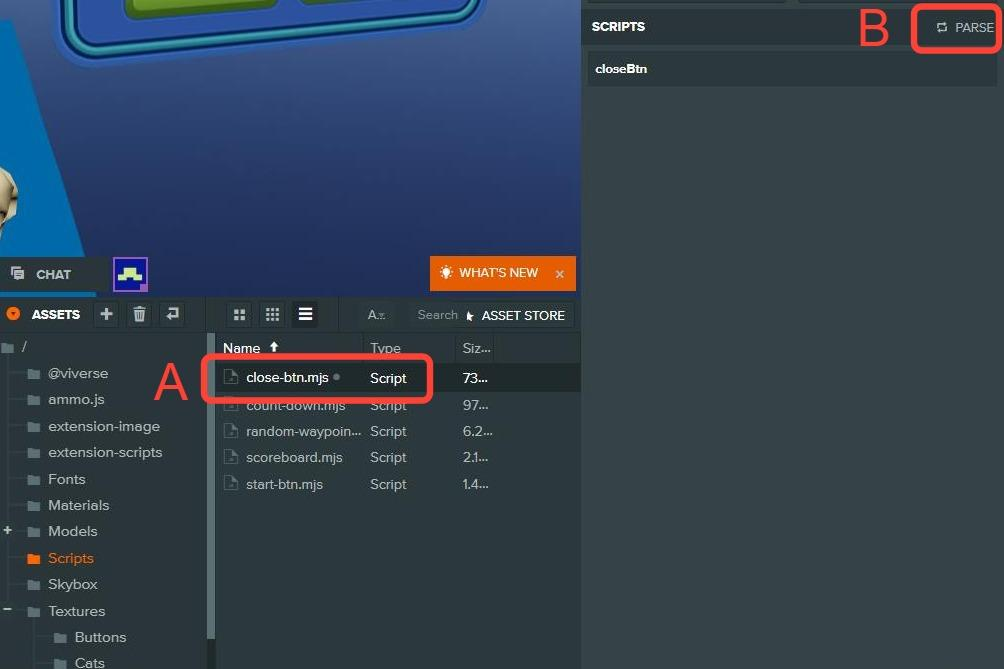Viewport: 1004px width, 669px height.
Task: Click the delete asset trash icon
Action: point(140,314)
